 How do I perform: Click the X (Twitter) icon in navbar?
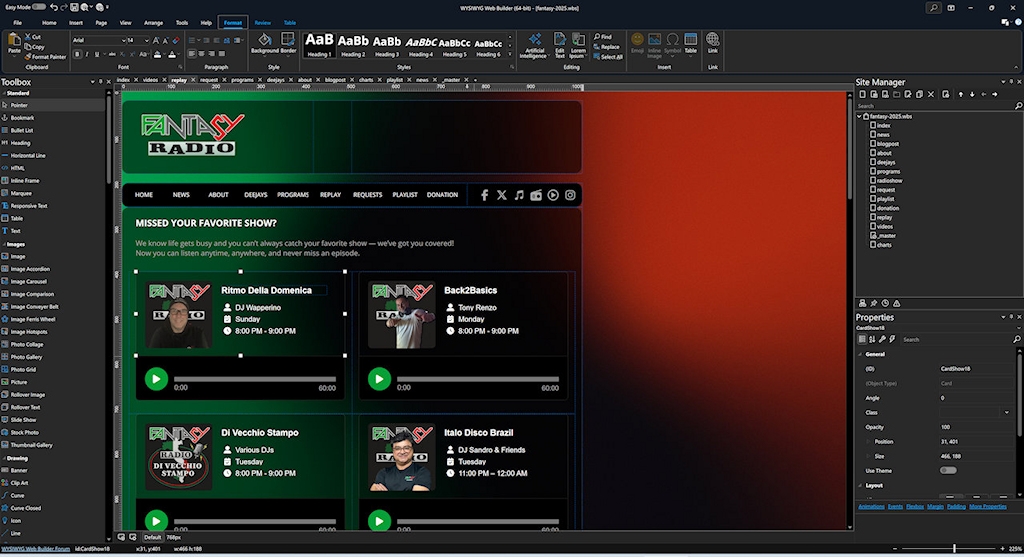[502, 195]
